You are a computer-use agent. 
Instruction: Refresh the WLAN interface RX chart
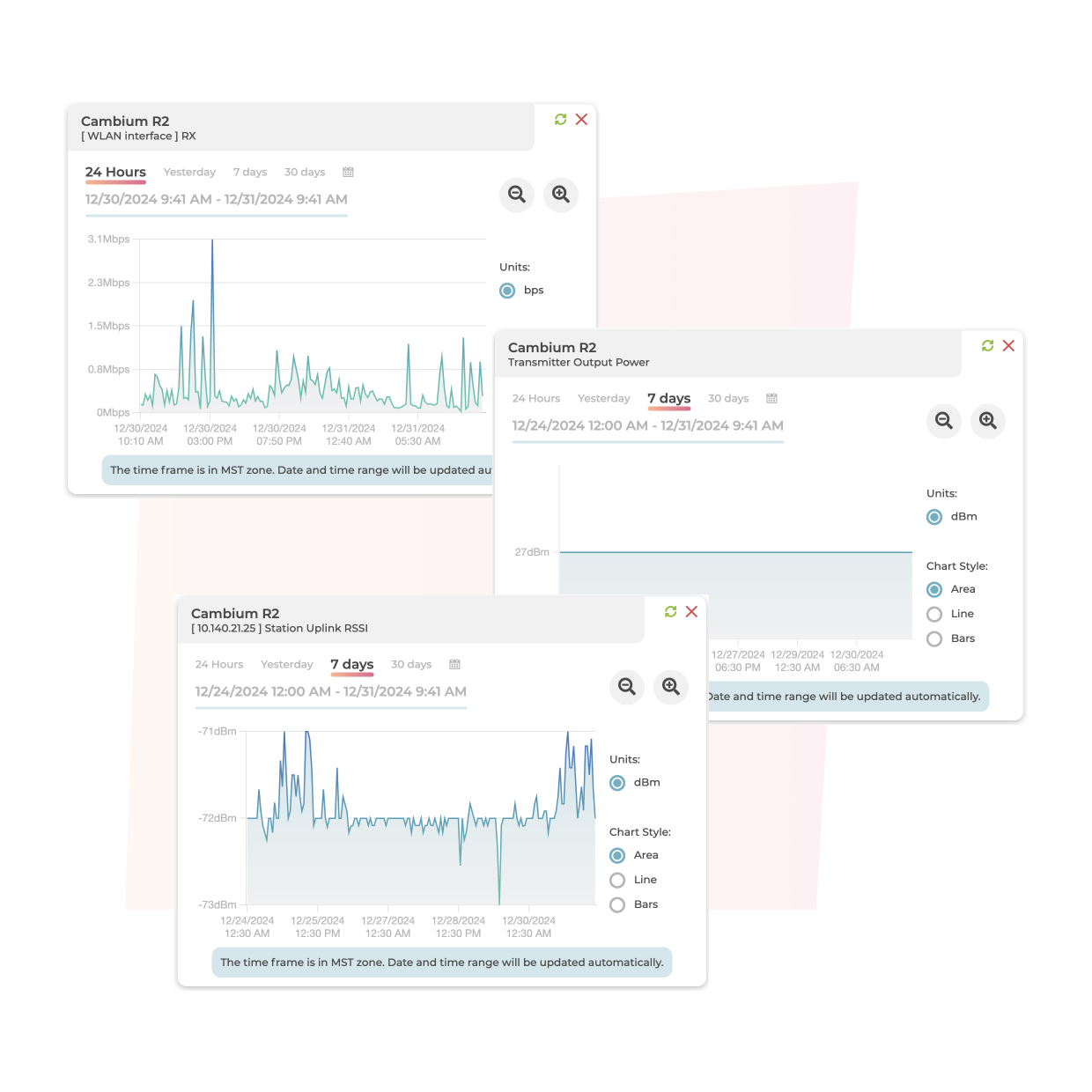[560, 120]
